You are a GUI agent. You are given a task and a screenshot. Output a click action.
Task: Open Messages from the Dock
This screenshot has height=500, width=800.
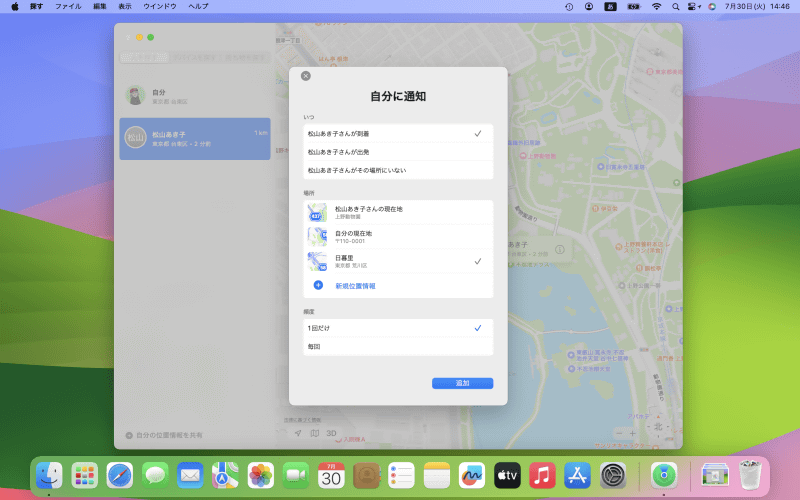tap(155, 476)
